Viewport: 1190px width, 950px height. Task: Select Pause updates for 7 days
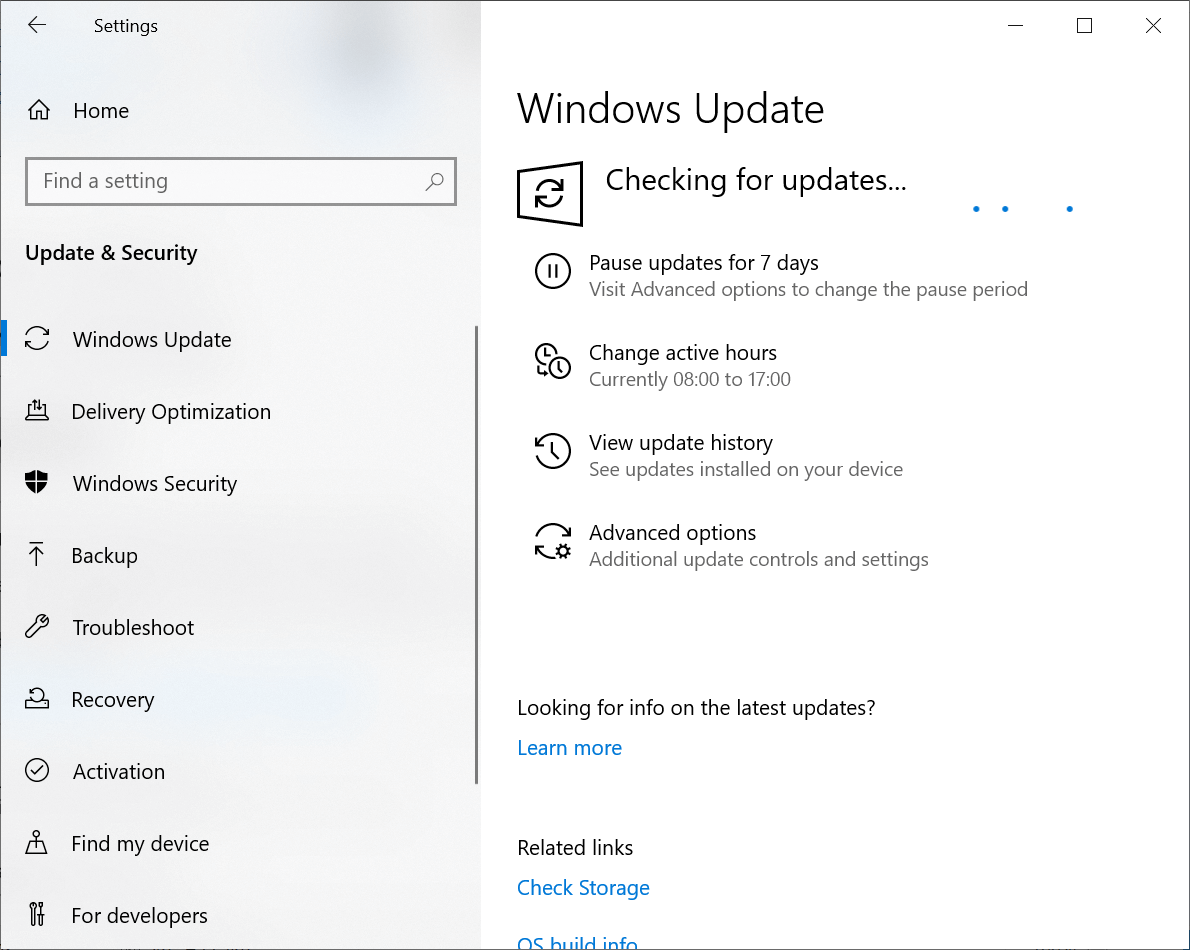(704, 263)
